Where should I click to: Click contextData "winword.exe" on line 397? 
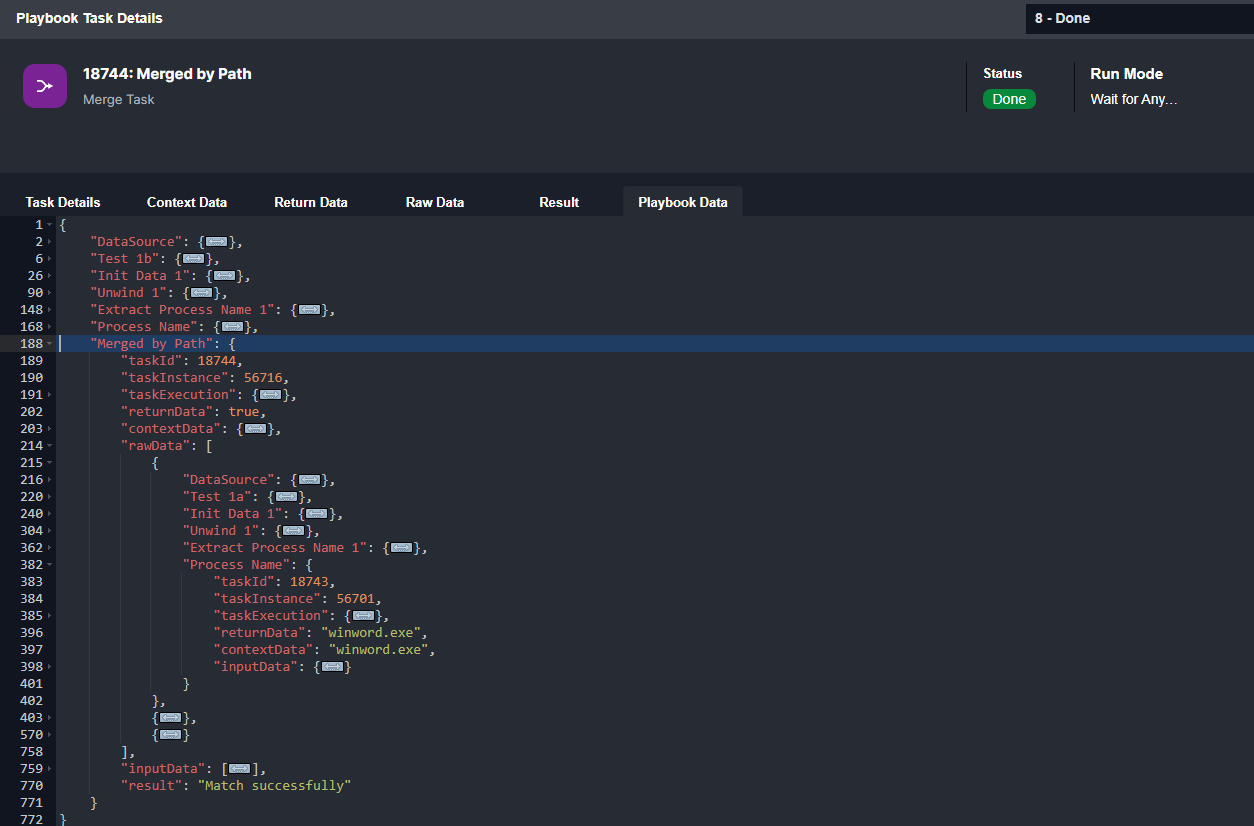point(383,650)
